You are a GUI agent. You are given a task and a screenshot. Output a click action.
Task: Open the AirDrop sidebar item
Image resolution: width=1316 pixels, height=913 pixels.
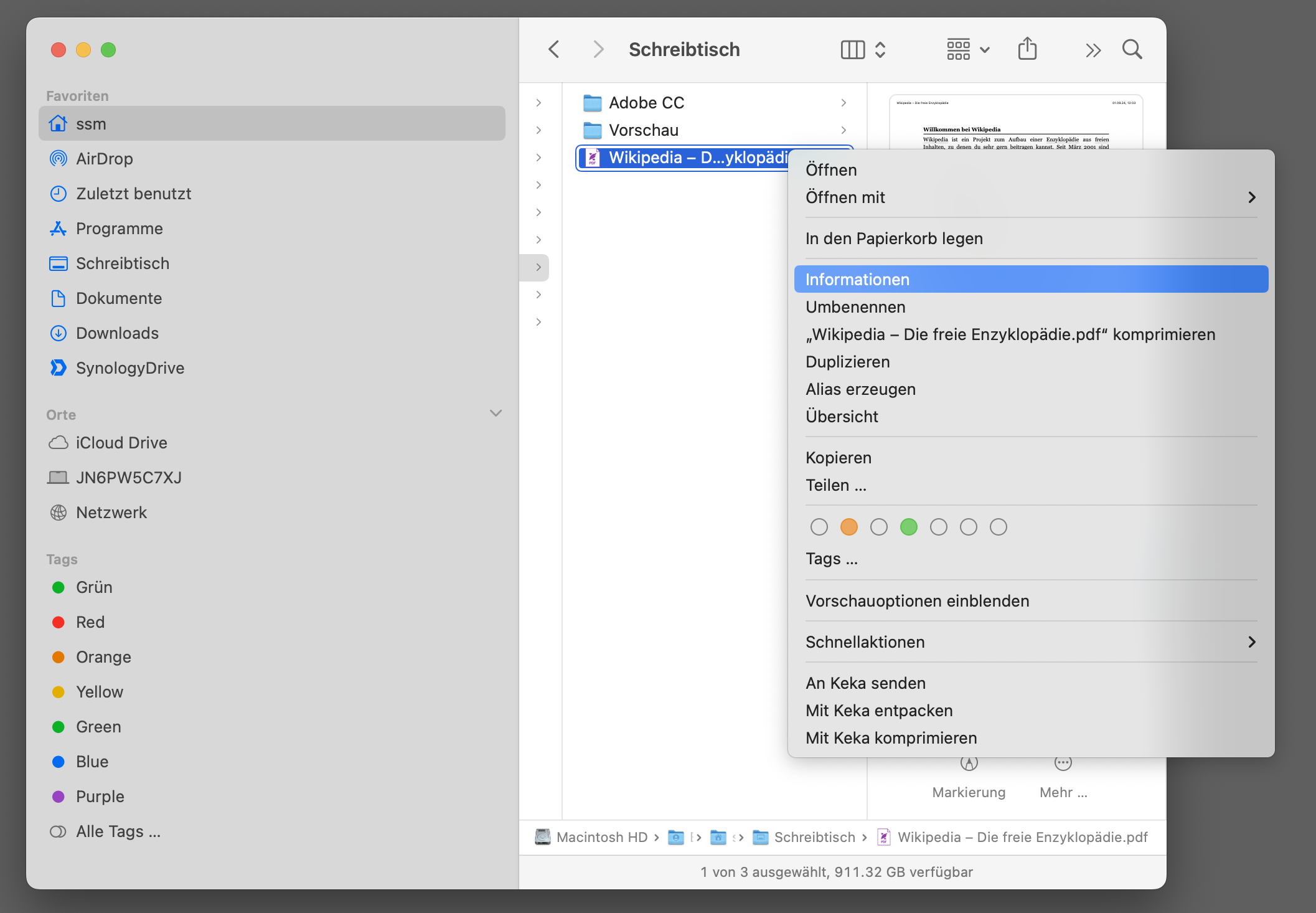click(104, 159)
